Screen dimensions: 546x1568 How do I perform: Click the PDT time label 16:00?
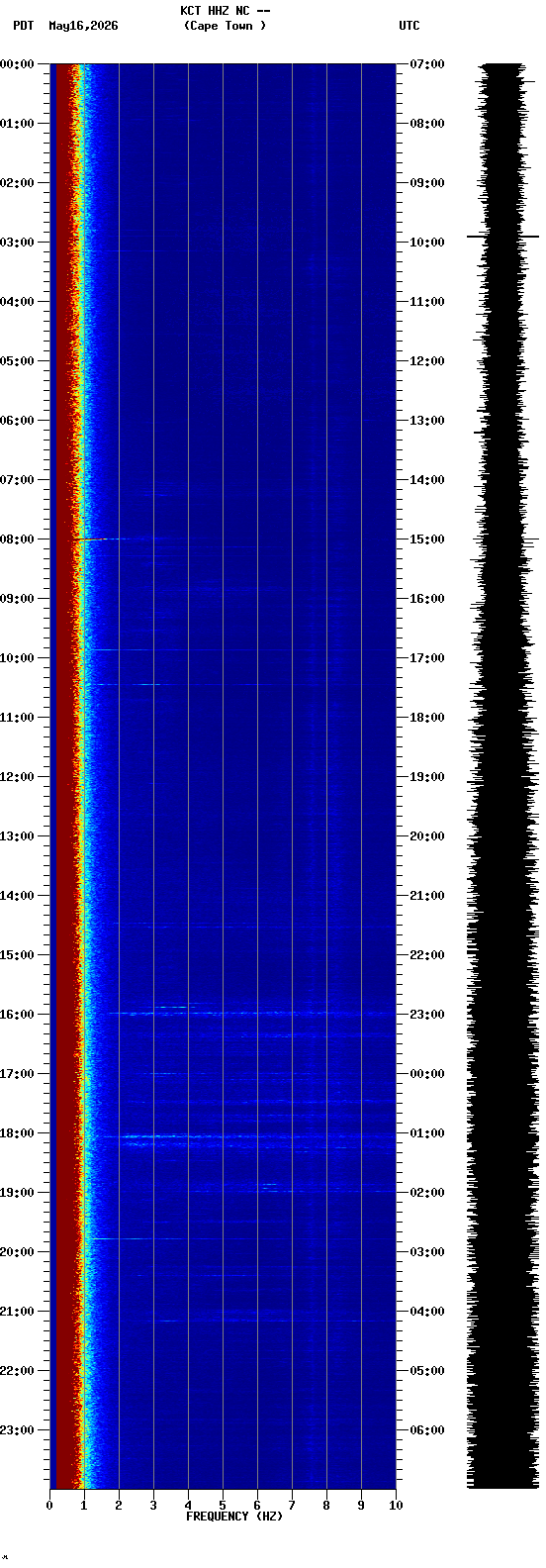(18, 1015)
